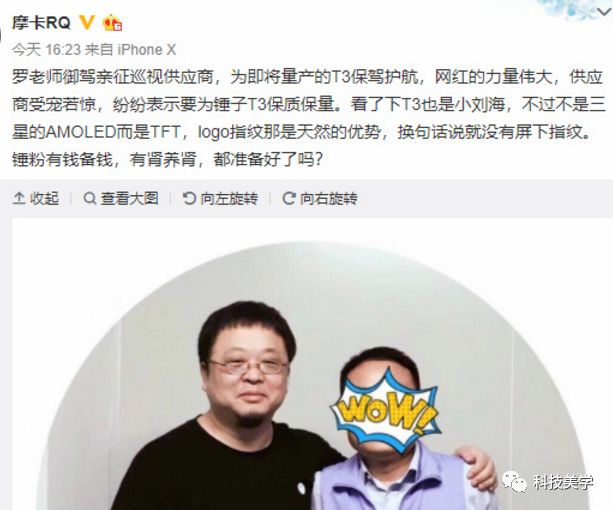Open the 今天 16:23 timestamp link
The height and width of the screenshot is (510, 613).
(46, 50)
